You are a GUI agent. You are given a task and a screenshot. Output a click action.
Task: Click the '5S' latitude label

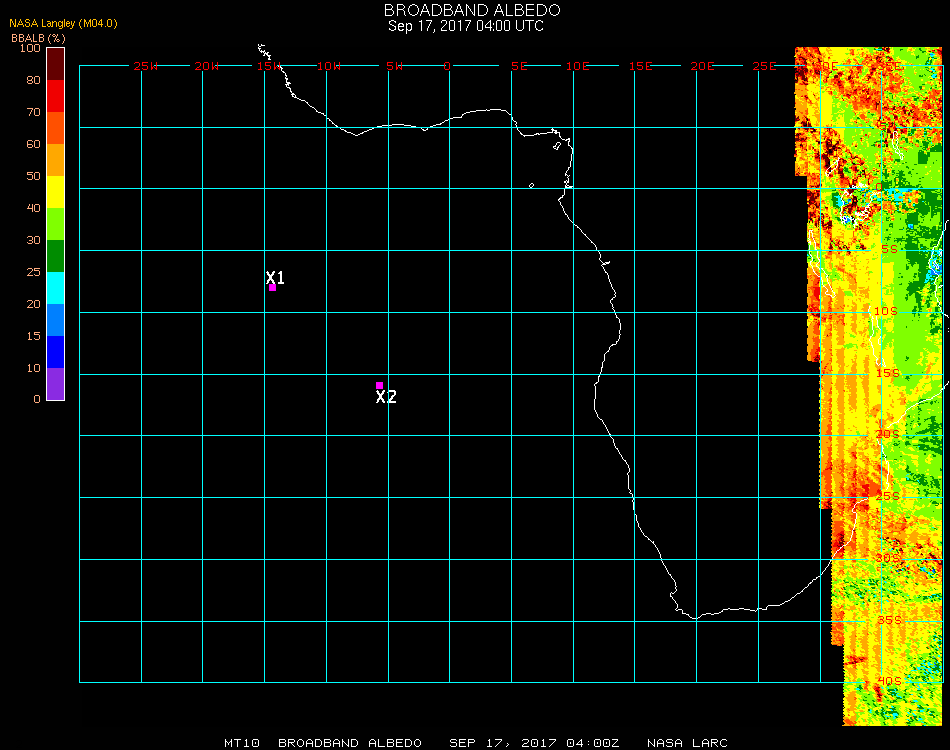[x=889, y=250]
